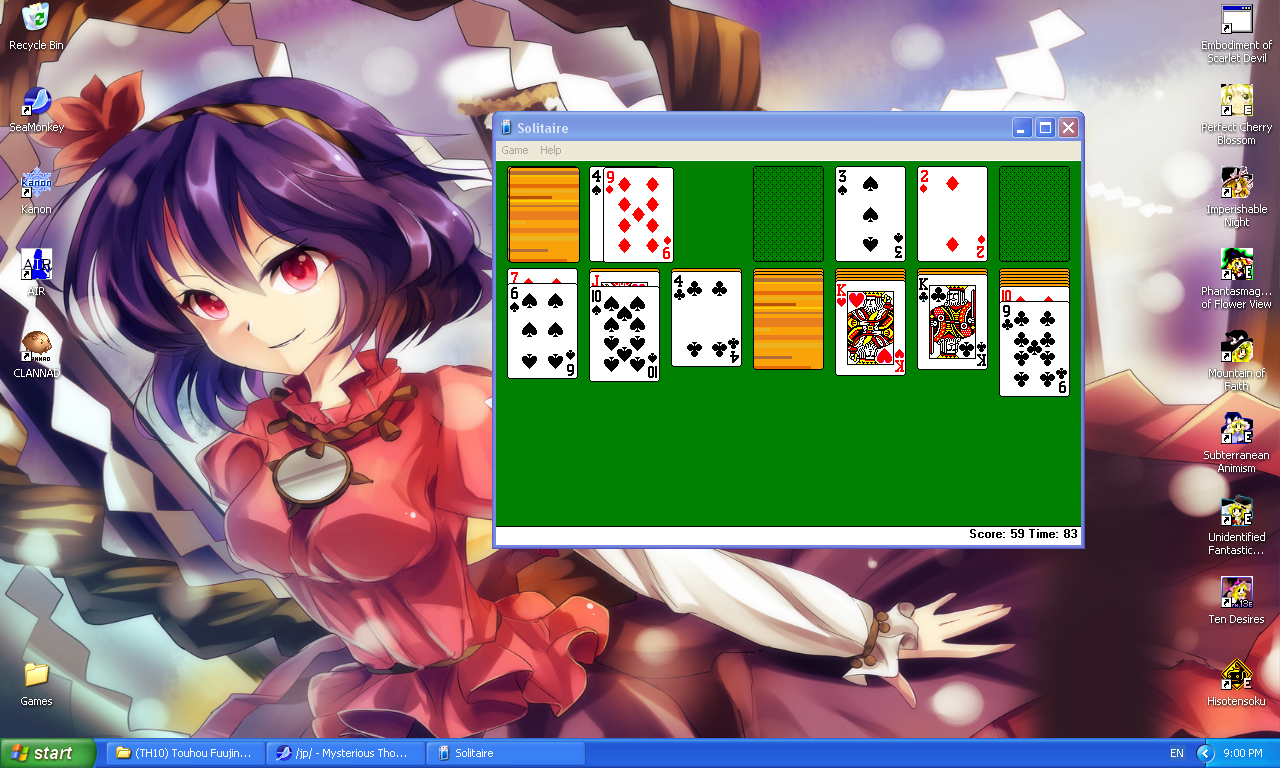
Task: Select Subterranean Animism shortcut
Action: click(1236, 443)
